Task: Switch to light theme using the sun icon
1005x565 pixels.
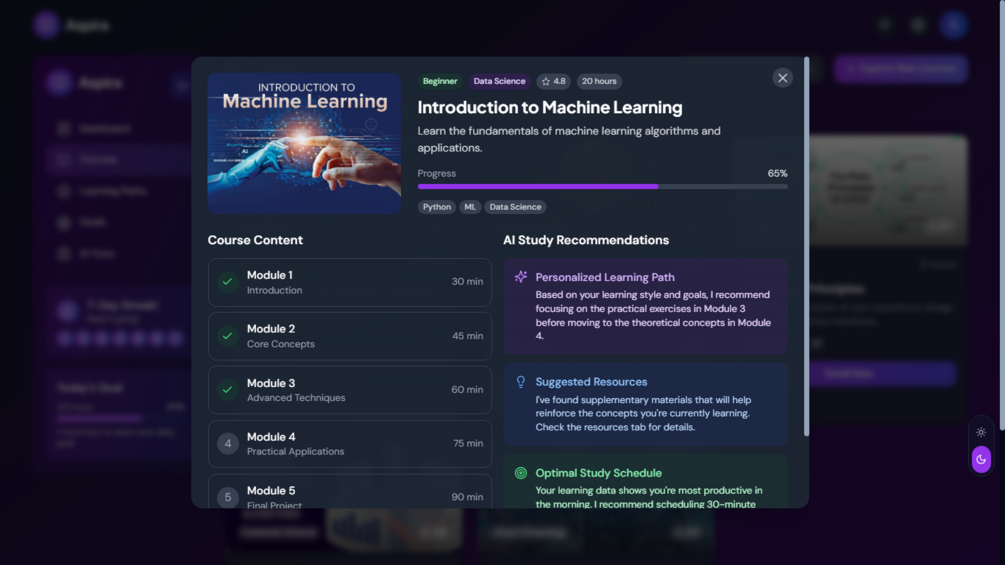Action: pyautogui.click(x=981, y=432)
